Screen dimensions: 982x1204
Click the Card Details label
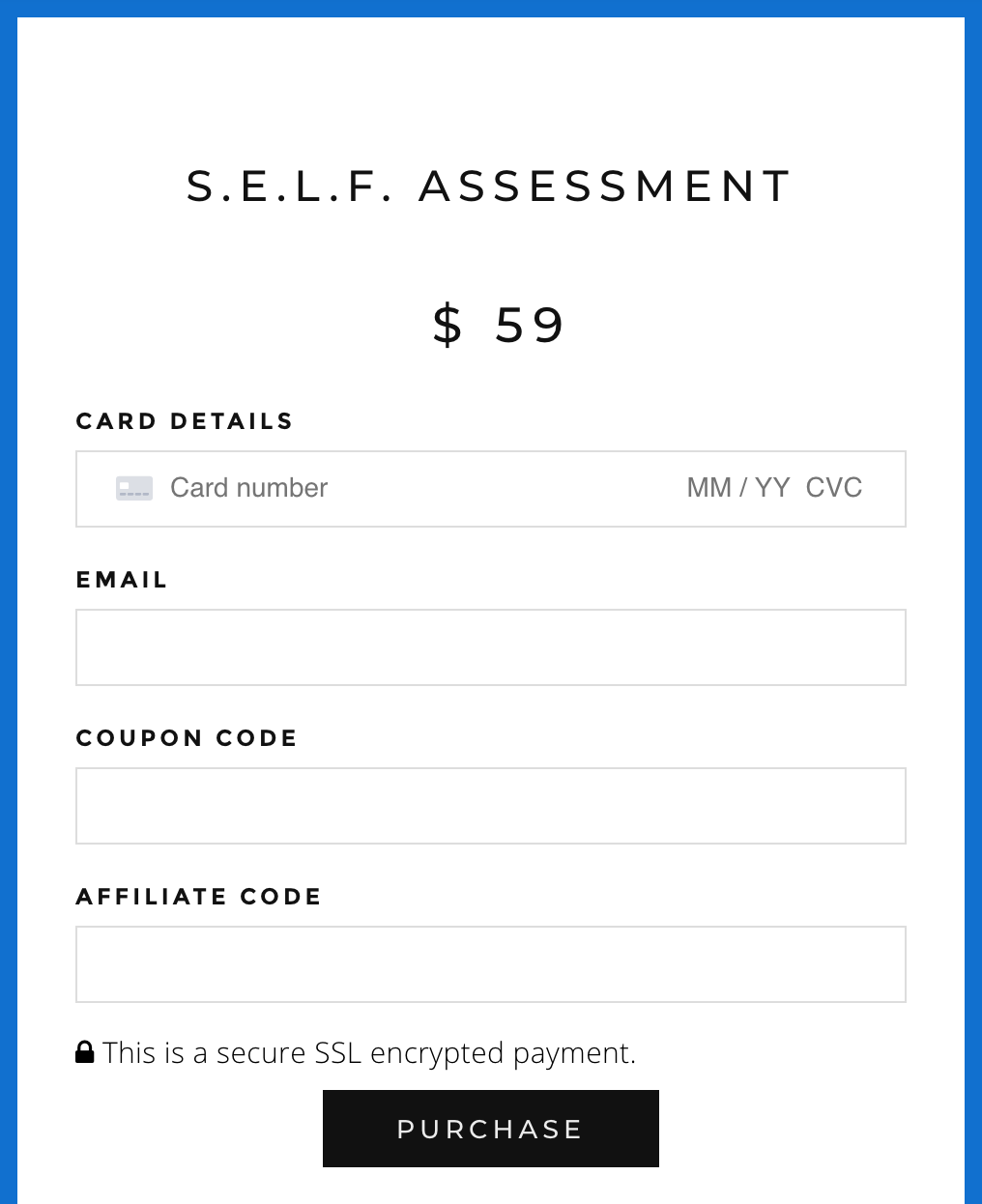pos(185,421)
